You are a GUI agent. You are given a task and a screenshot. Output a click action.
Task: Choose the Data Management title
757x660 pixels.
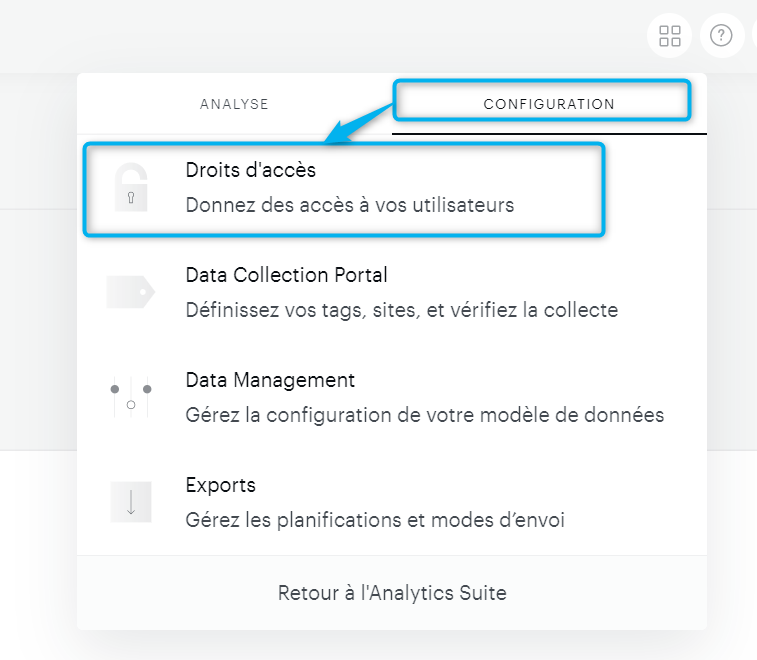coord(270,380)
